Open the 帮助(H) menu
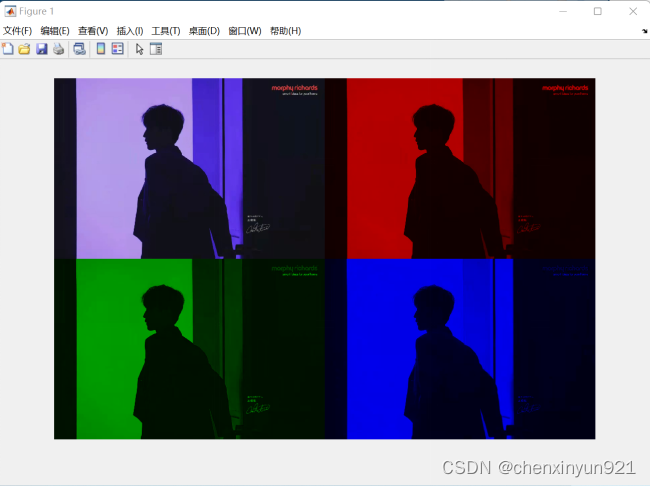Screen dimensions: 651x487 point(285,31)
